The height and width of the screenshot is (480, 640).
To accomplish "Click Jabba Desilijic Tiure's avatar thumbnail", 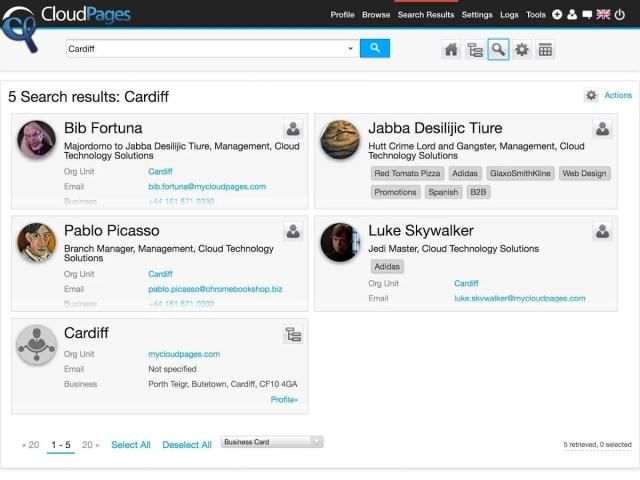I will pyautogui.click(x=339, y=140).
